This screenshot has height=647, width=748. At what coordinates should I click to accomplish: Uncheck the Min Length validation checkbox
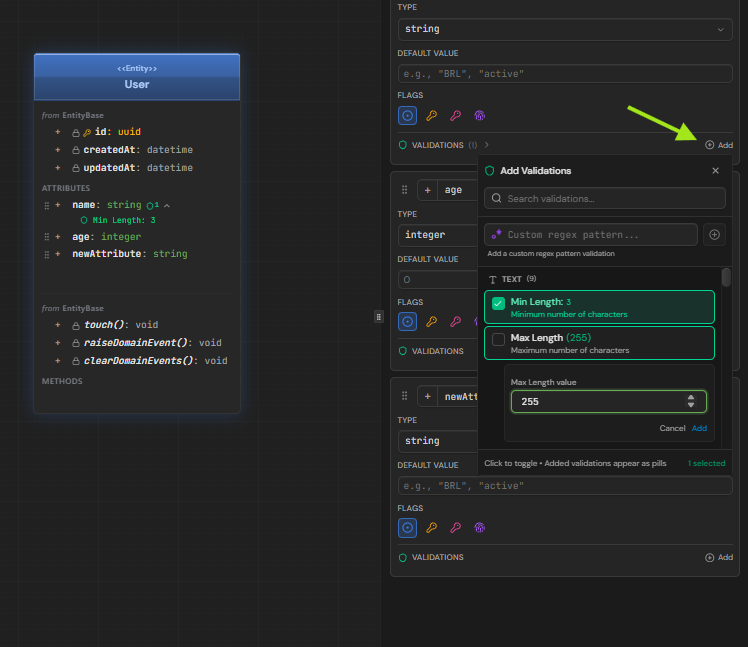[x=498, y=303]
